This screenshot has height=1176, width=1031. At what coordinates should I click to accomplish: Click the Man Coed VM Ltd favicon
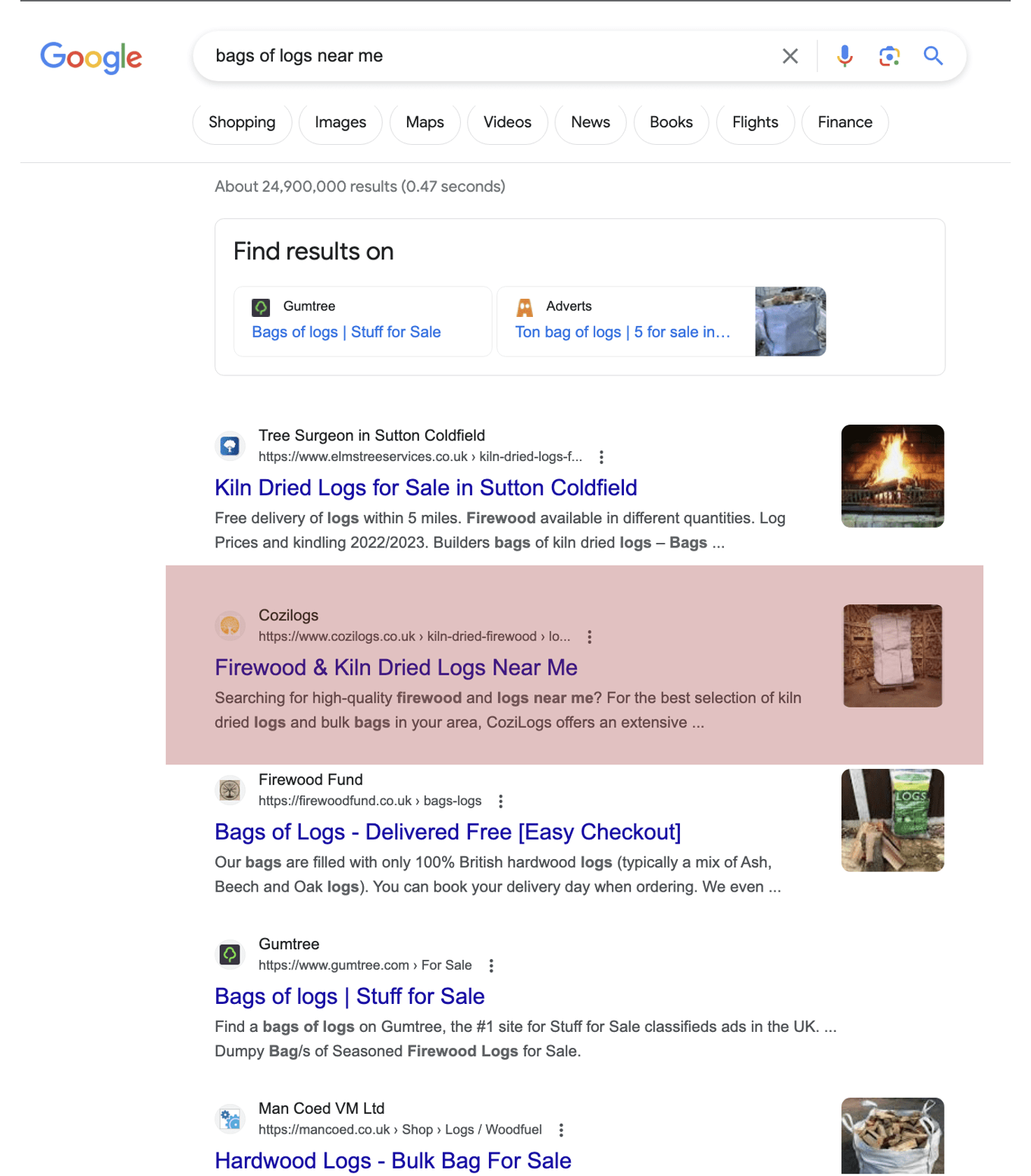pos(230,1119)
